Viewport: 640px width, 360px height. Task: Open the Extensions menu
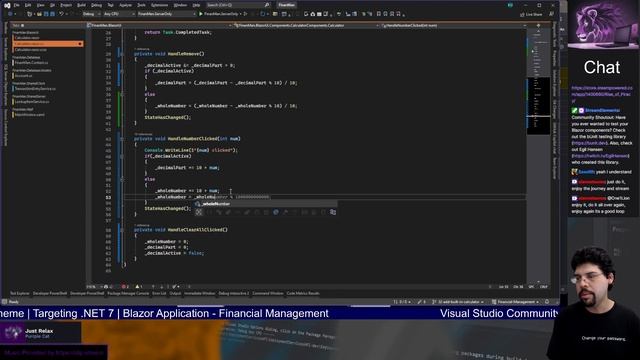point(159,5)
